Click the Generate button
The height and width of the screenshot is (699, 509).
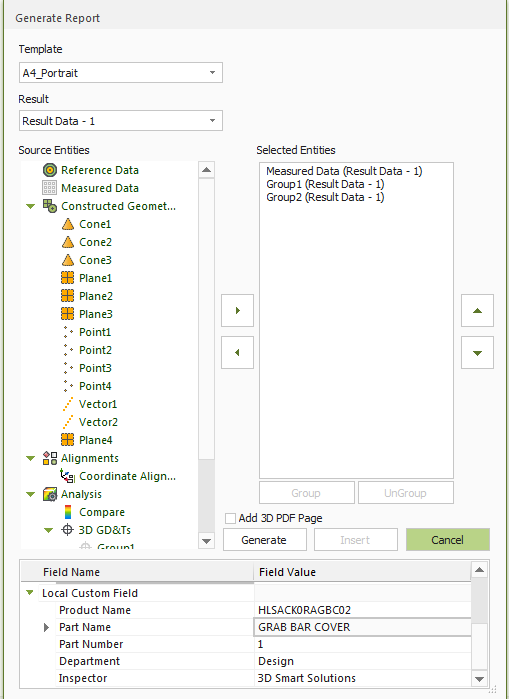click(265, 540)
